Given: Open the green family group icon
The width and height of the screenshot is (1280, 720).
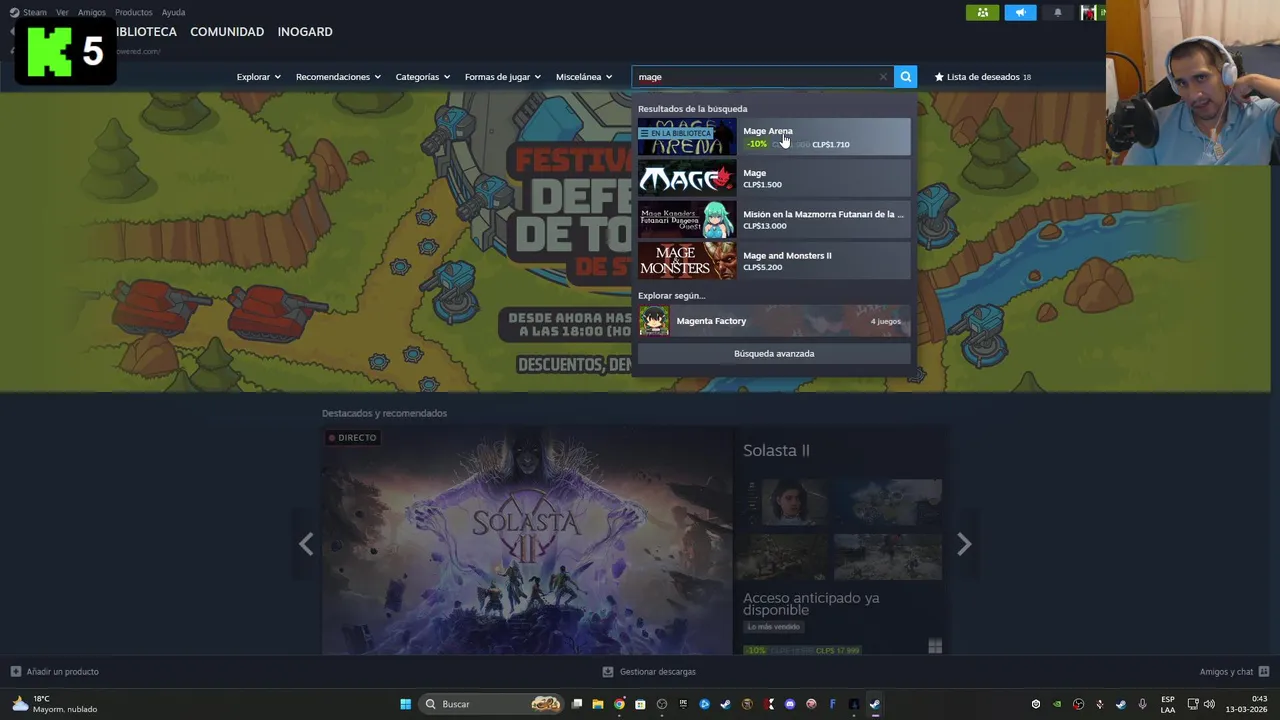Looking at the screenshot, I should pyautogui.click(x=982, y=12).
